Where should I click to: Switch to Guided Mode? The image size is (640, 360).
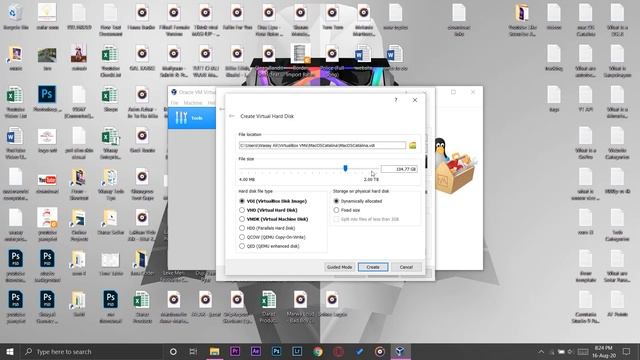click(x=339, y=267)
